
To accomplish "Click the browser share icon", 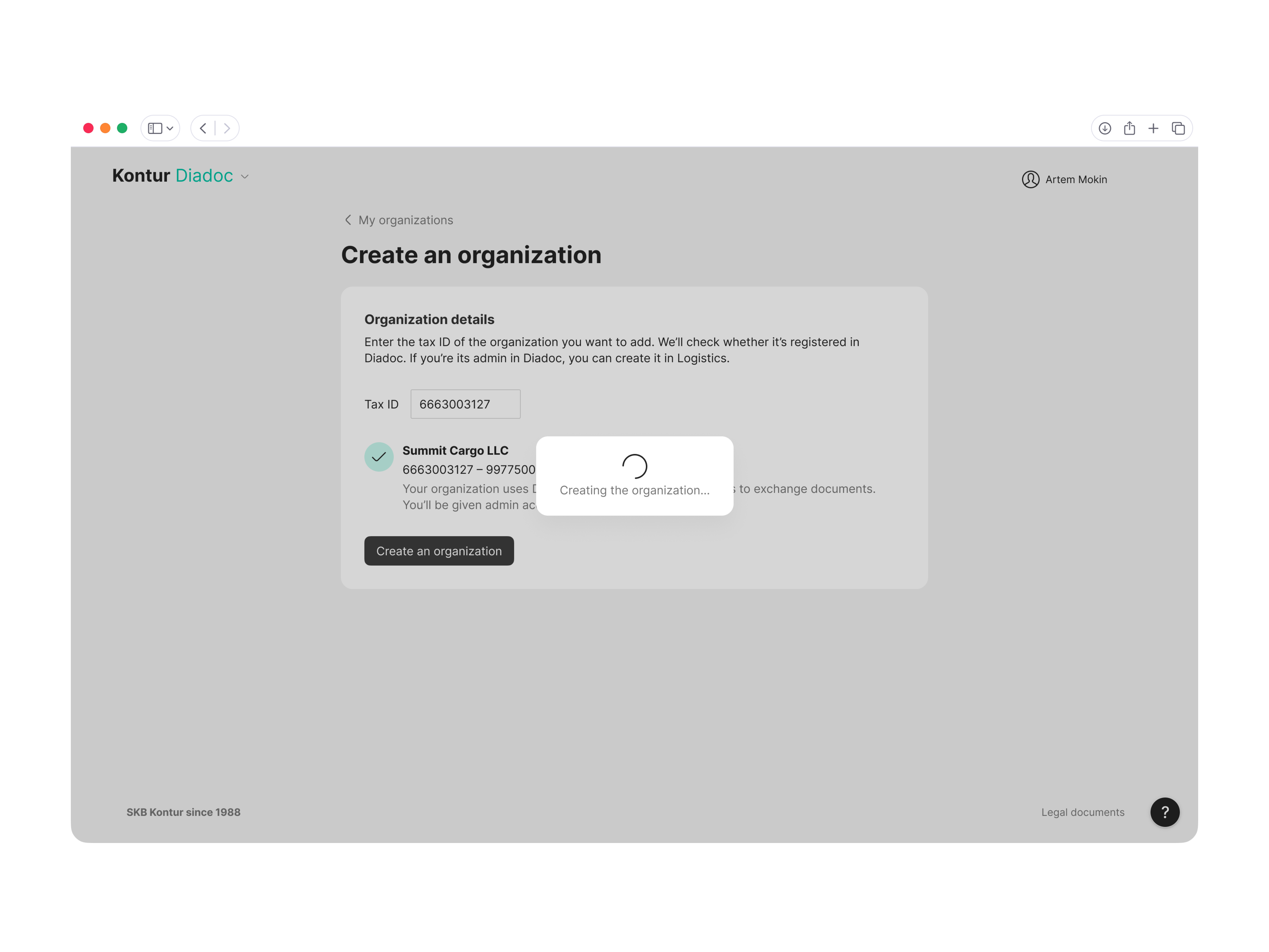I will 1130,128.
